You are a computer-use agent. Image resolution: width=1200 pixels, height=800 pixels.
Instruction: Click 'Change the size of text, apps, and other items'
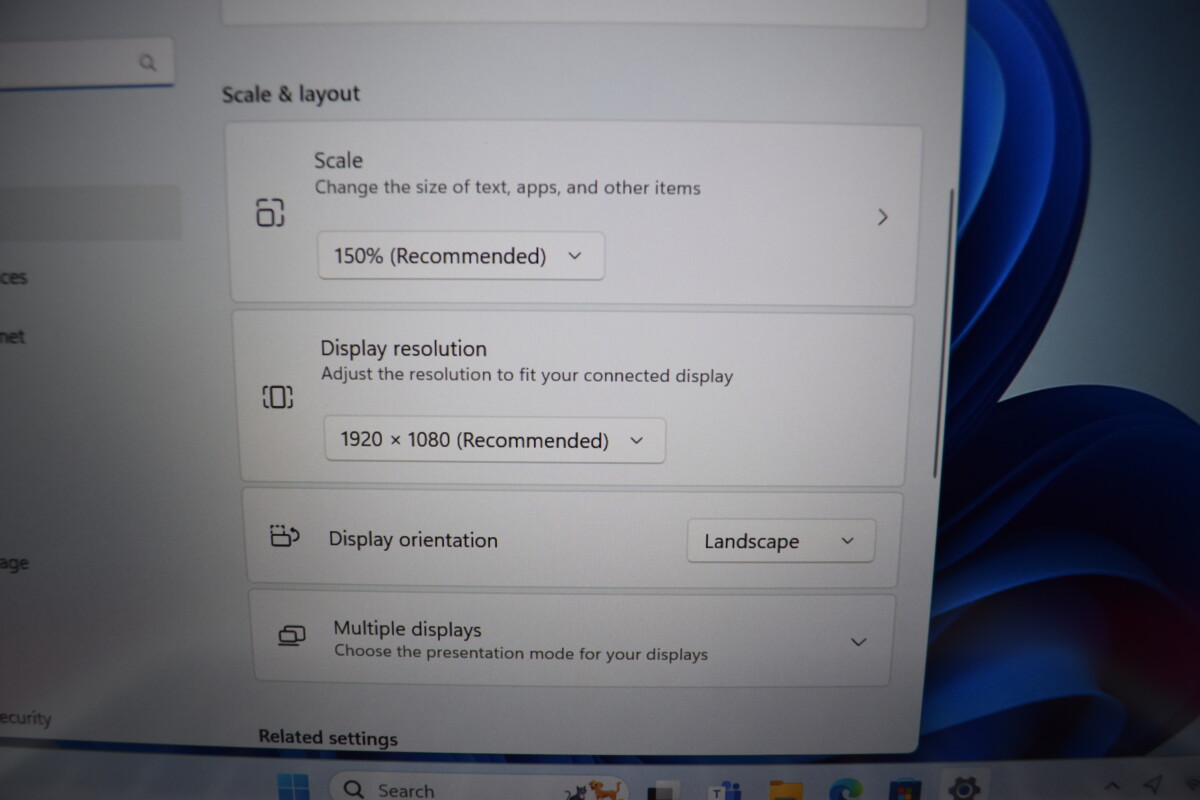[508, 187]
